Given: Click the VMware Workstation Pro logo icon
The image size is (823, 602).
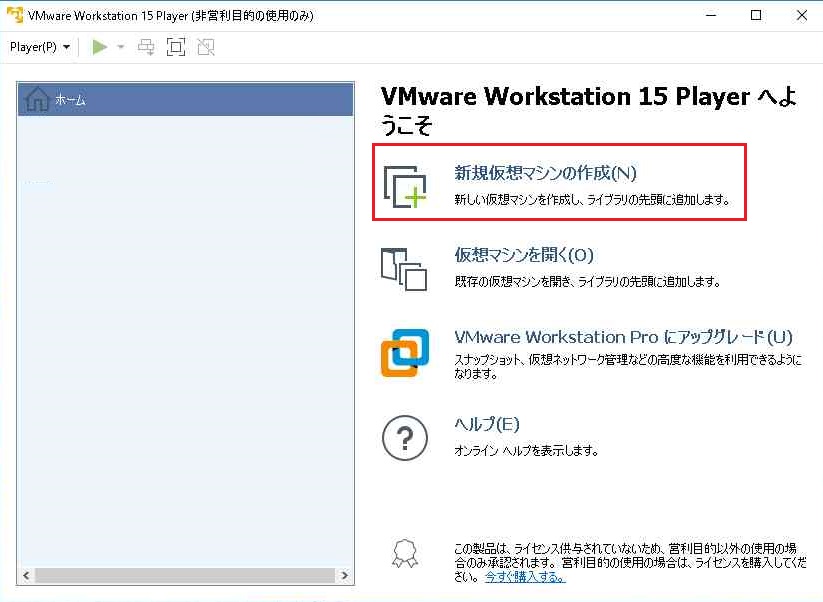Looking at the screenshot, I should point(405,353).
